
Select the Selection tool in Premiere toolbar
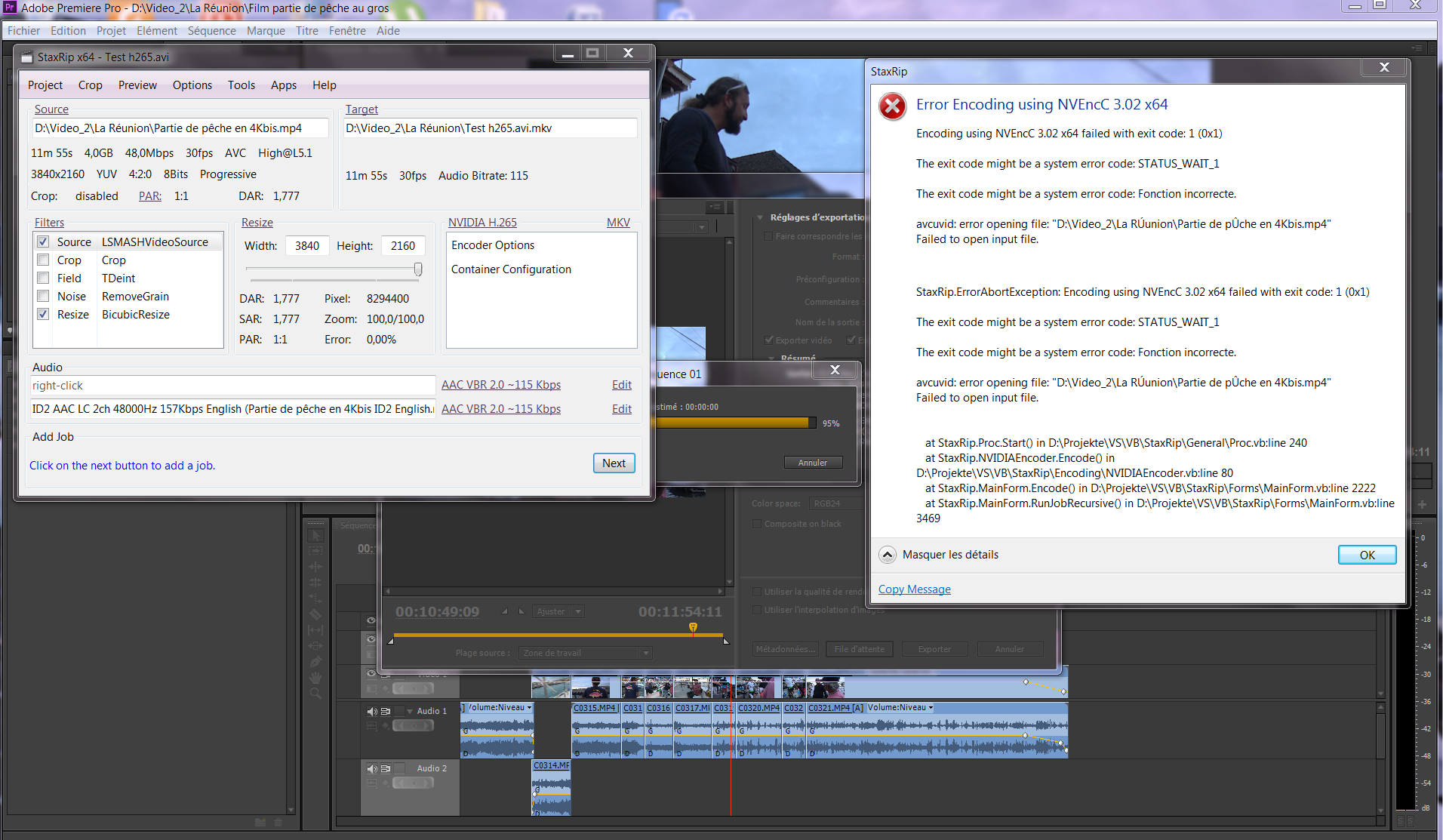click(315, 535)
